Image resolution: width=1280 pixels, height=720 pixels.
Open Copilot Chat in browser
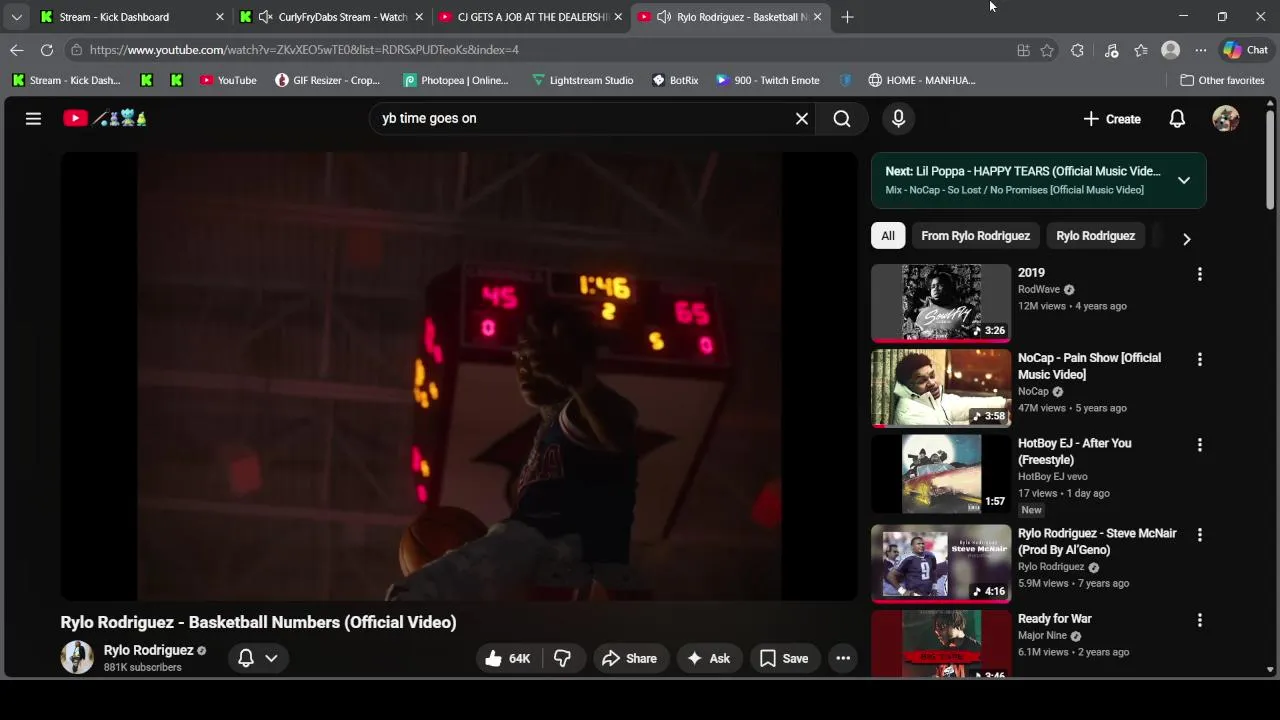click(x=1245, y=50)
